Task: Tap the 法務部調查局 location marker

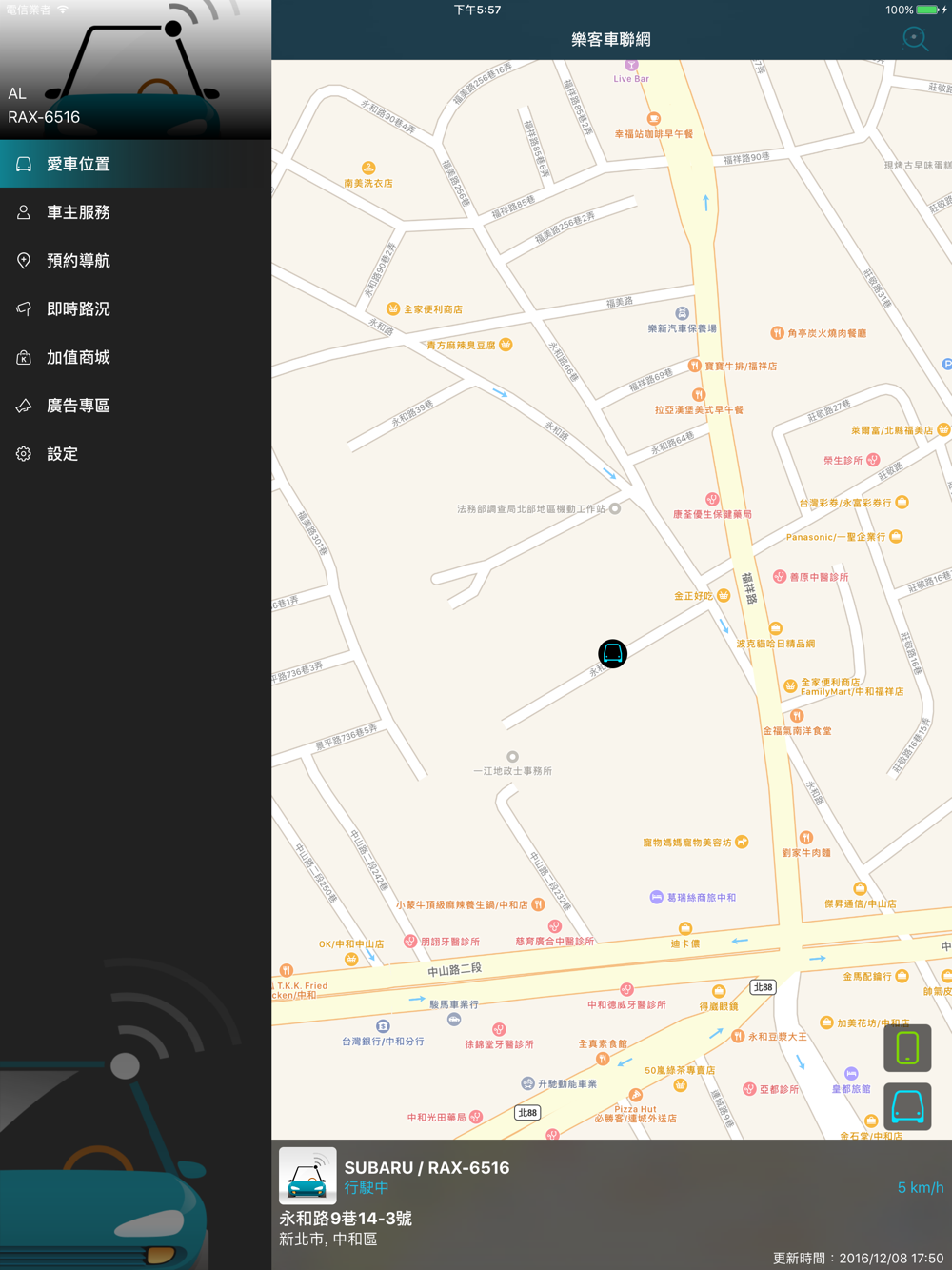Action: coord(615,508)
